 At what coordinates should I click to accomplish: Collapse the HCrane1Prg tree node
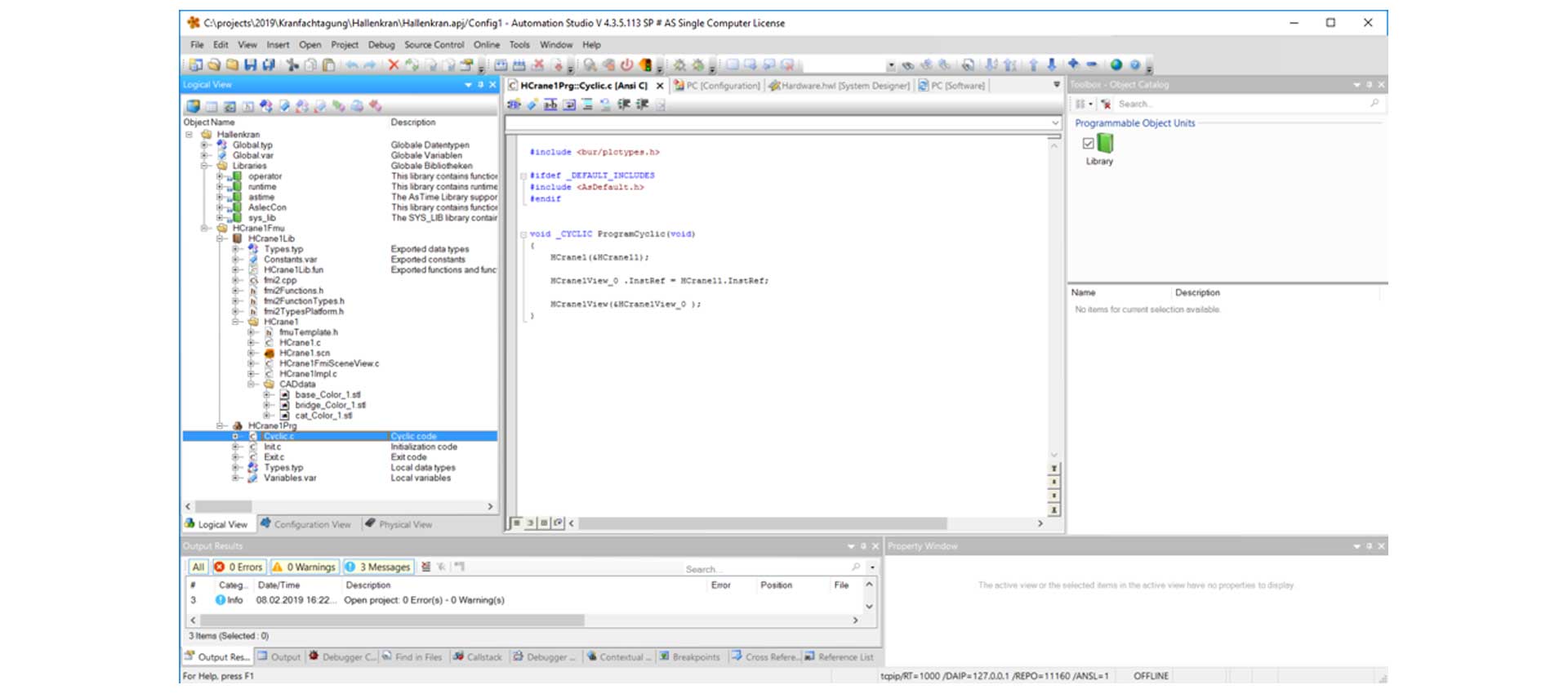pos(220,426)
